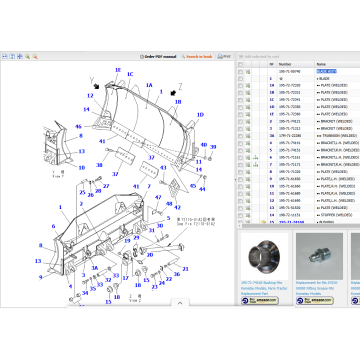Check the box for part 1A row
This screenshot has height=360, width=360.
coord(240,86)
